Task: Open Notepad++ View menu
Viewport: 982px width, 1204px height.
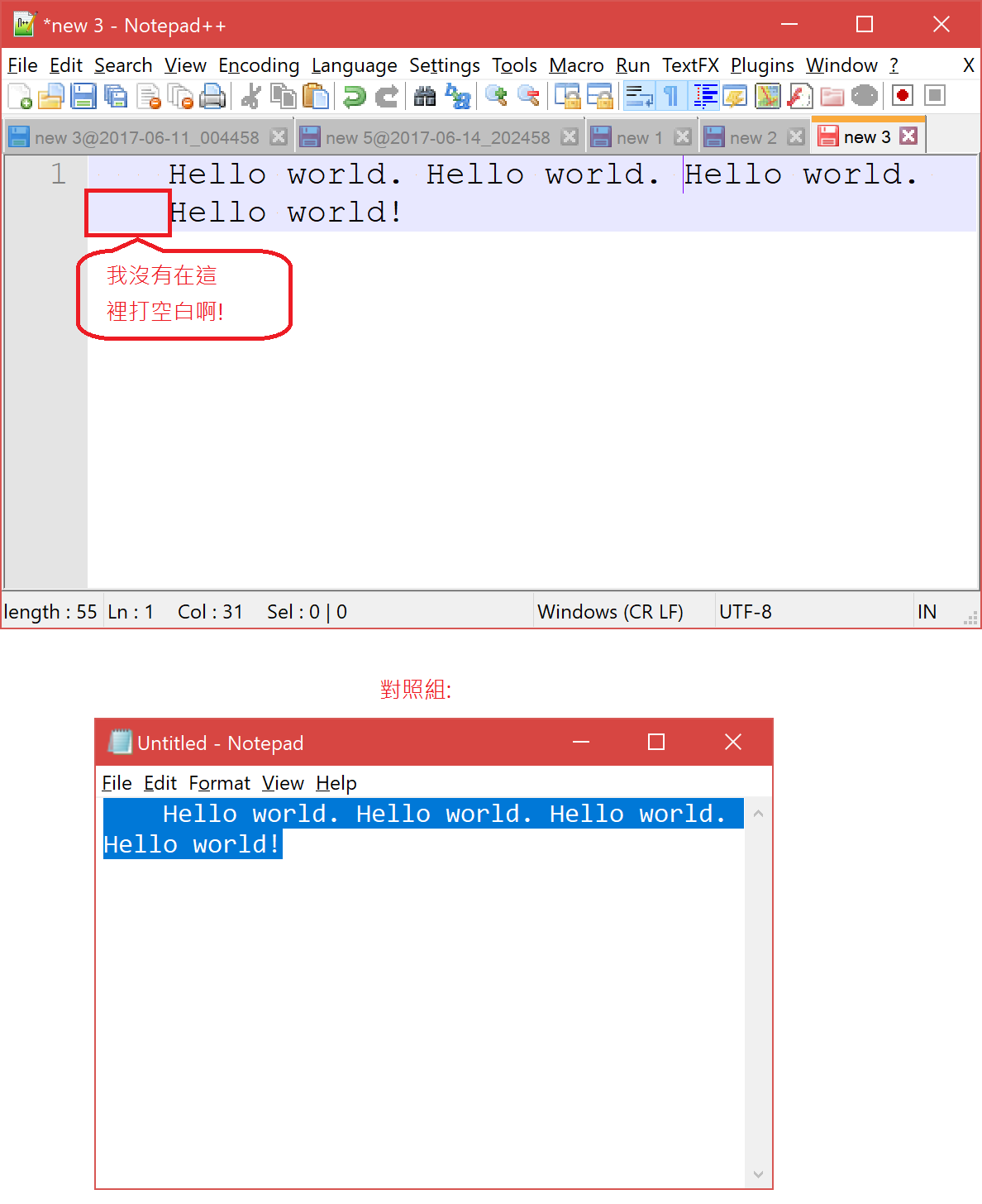Action: [185, 65]
